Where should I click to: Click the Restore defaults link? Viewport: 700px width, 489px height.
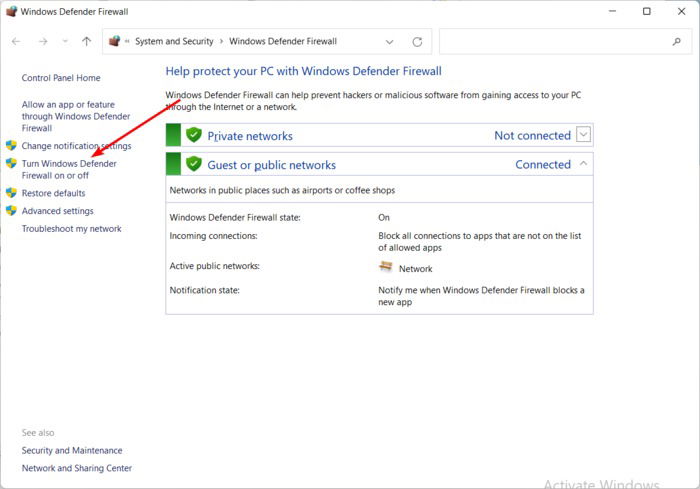tap(53, 193)
